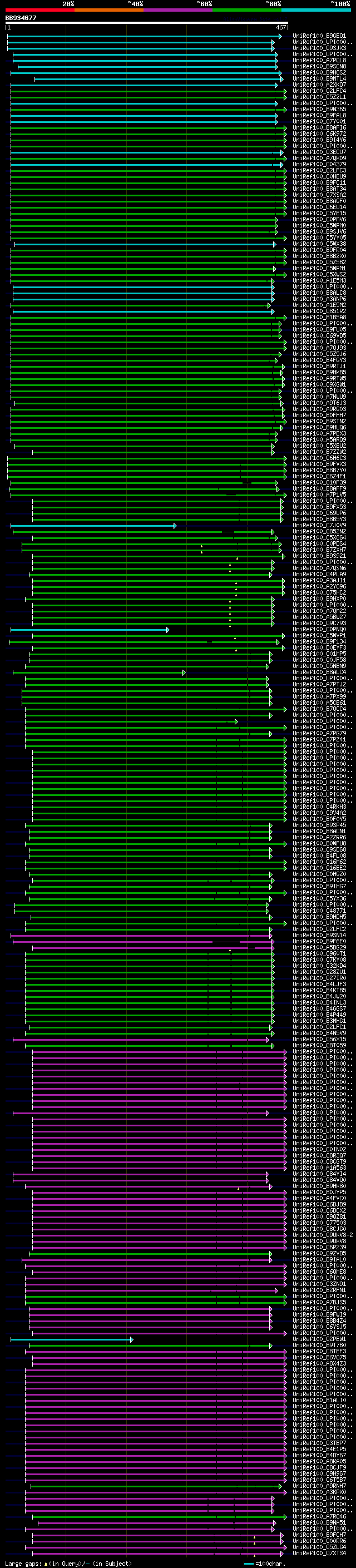Select the UniRef100_B9RTJ1 label
The width and height of the screenshot is (356, 1568).
319,367
